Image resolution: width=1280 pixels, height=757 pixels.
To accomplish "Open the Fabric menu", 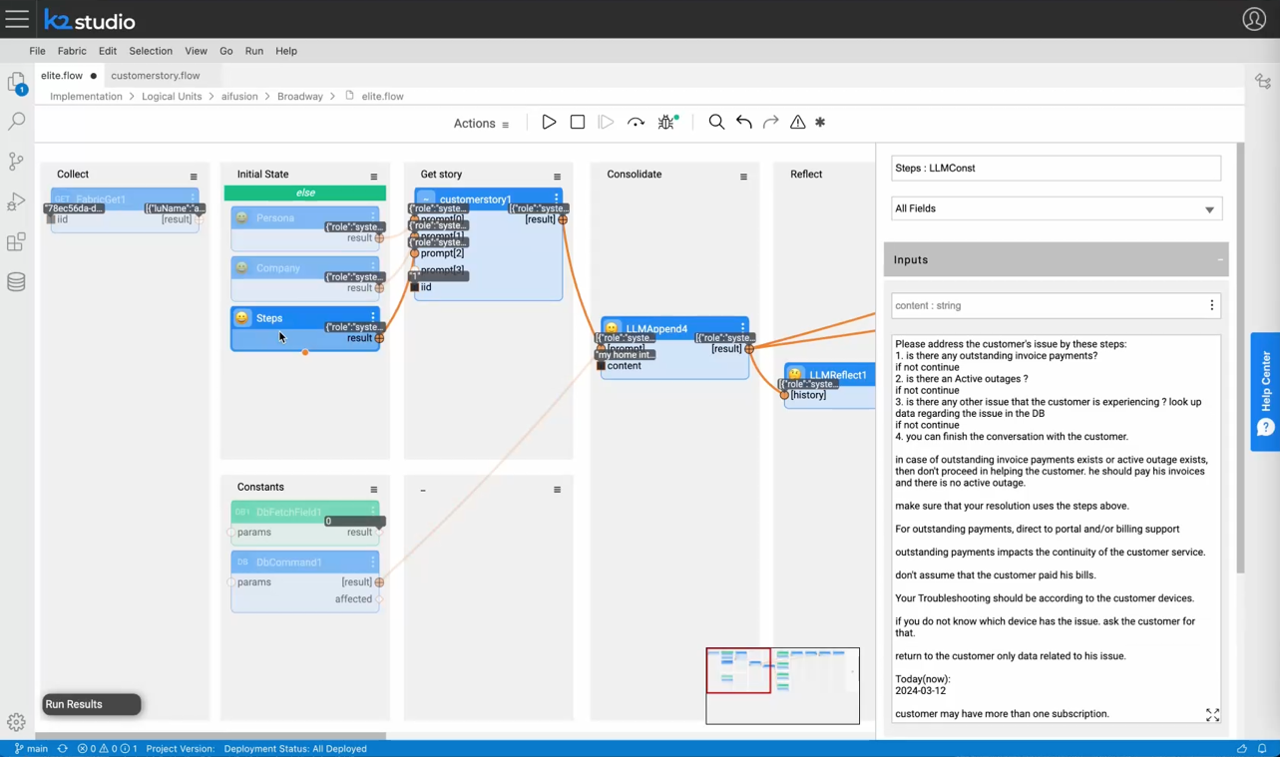I will pos(72,51).
